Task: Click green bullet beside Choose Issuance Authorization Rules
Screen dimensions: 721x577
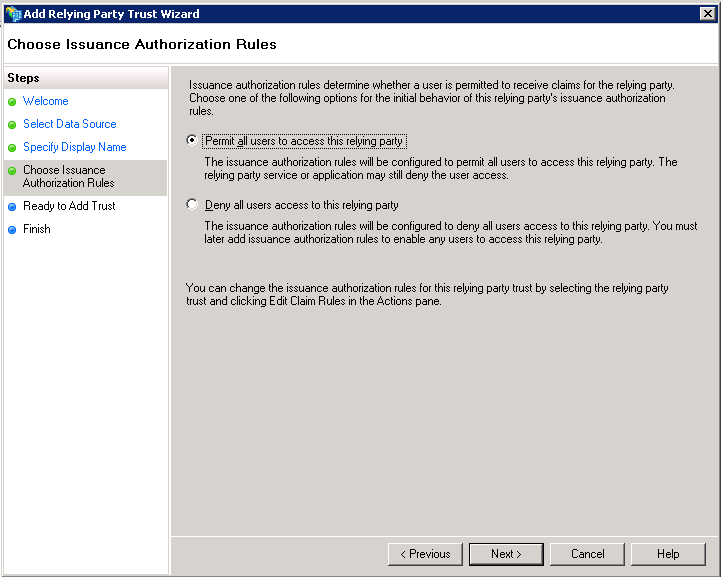Action: pyautogui.click(x=12, y=171)
